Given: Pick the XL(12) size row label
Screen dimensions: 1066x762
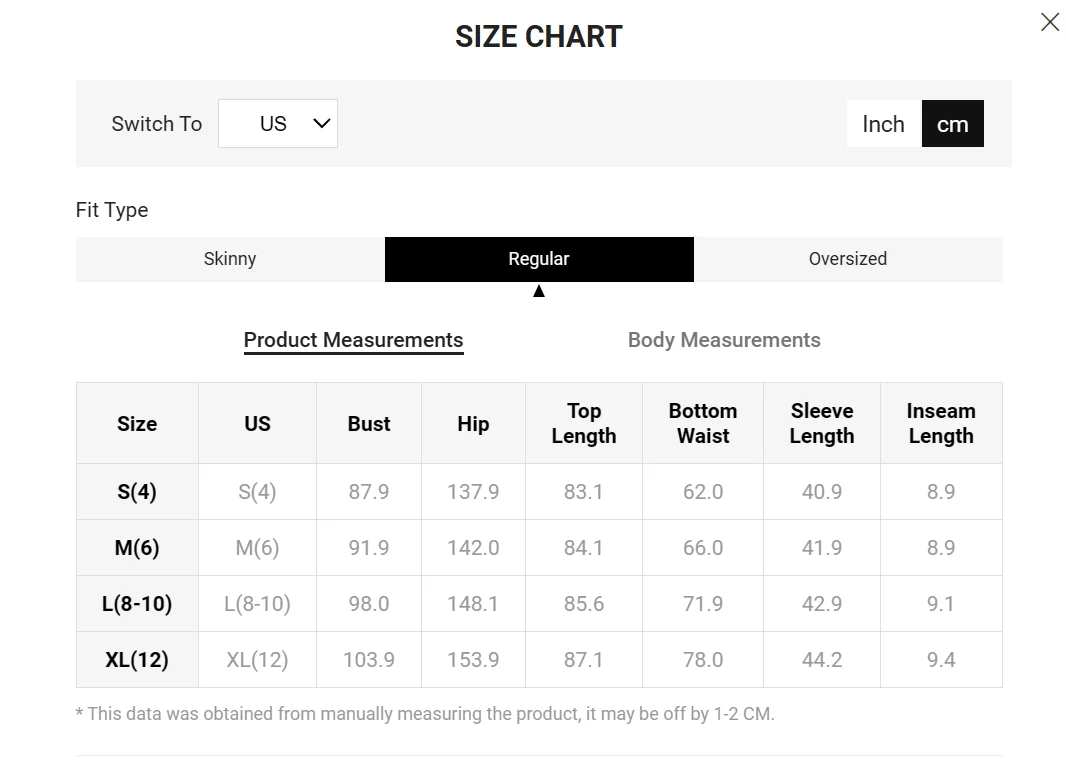Looking at the screenshot, I should tap(137, 660).
